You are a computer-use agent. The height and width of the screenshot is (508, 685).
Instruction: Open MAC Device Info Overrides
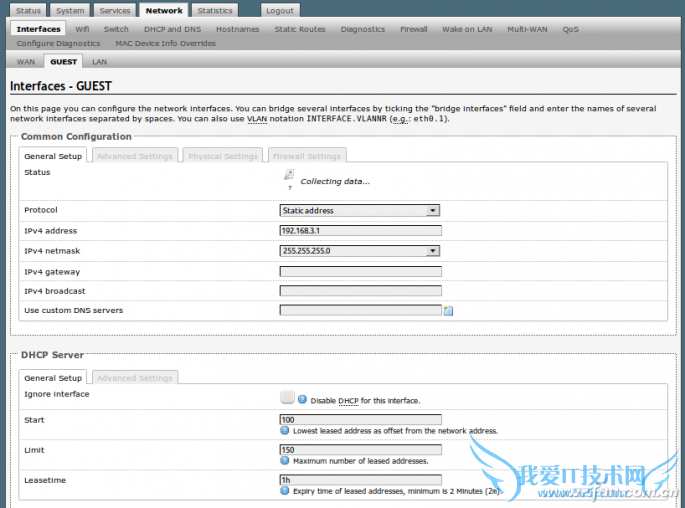tap(166, 43)
